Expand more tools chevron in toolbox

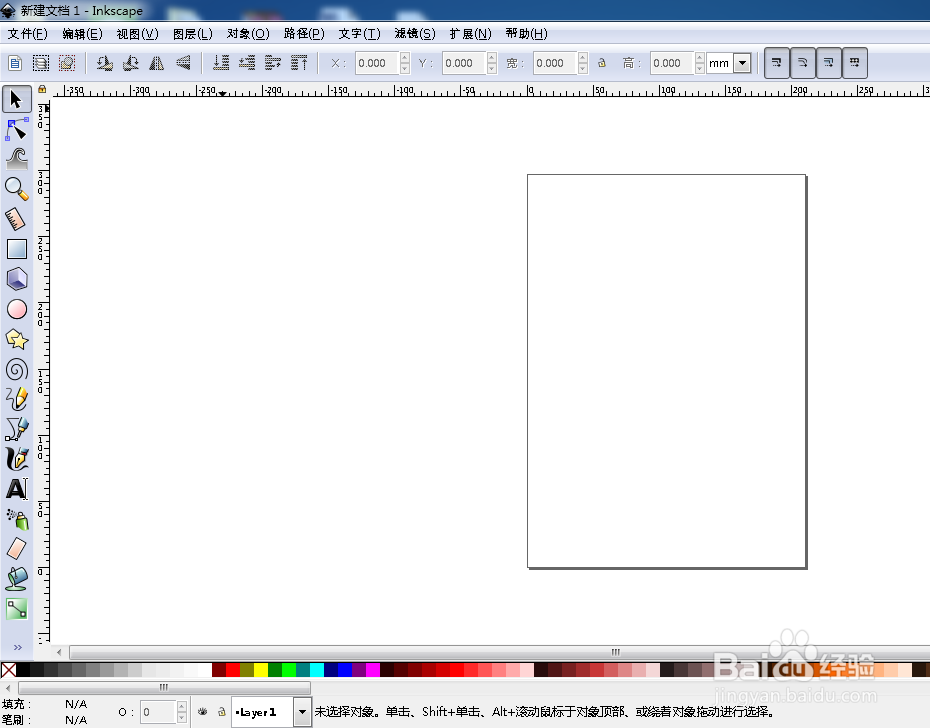[x=17, y=647]
